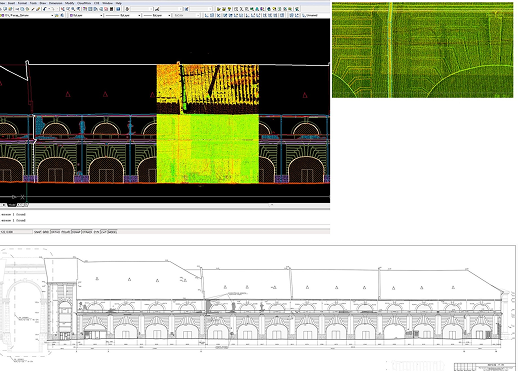519x371 pixels.
Task: Toggle SNAP mode in status bar
Action: pyautogui.click(x=37, y=232)
